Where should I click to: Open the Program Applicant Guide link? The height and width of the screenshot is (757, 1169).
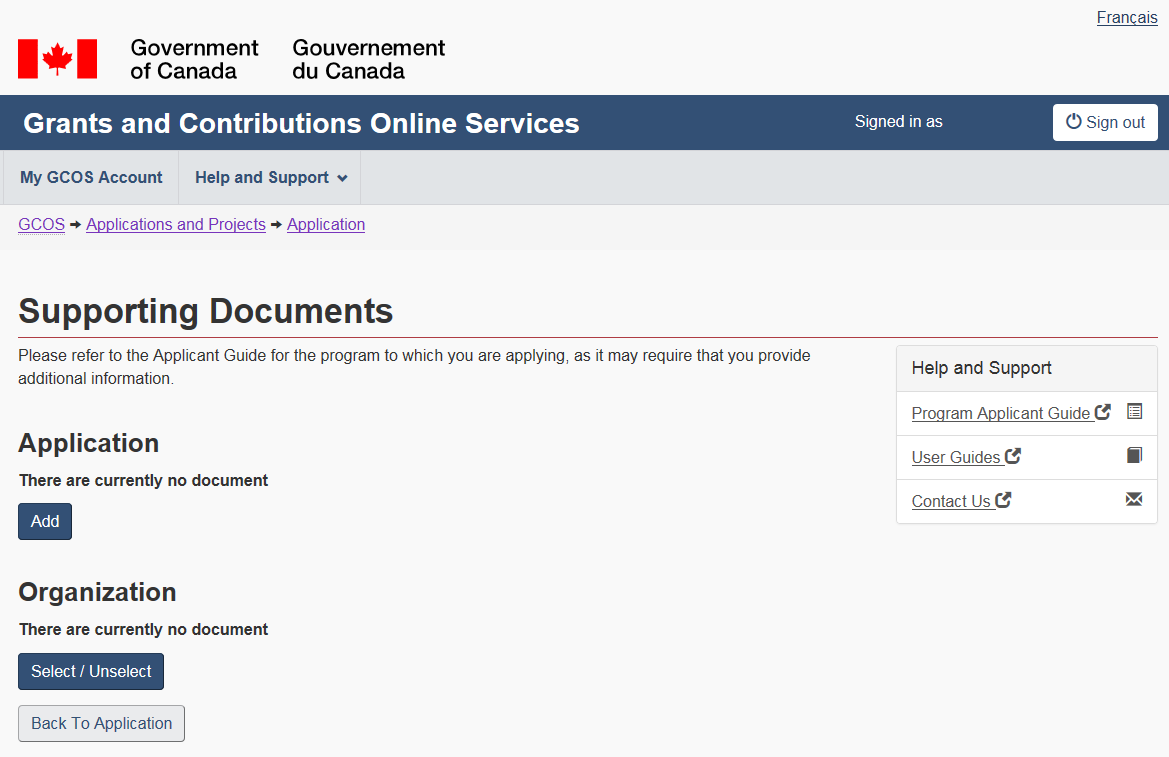pos(1000,413)
